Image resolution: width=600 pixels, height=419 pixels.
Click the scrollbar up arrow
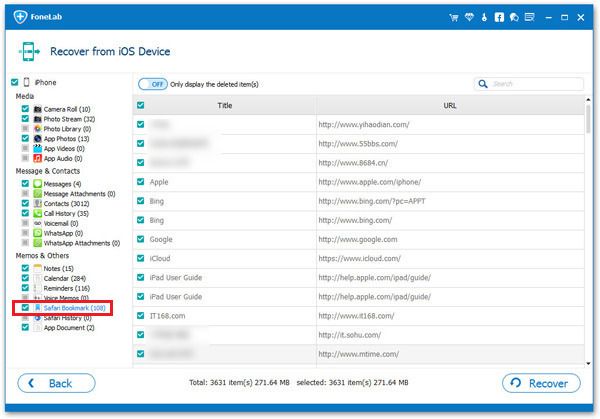pos(588,100)
